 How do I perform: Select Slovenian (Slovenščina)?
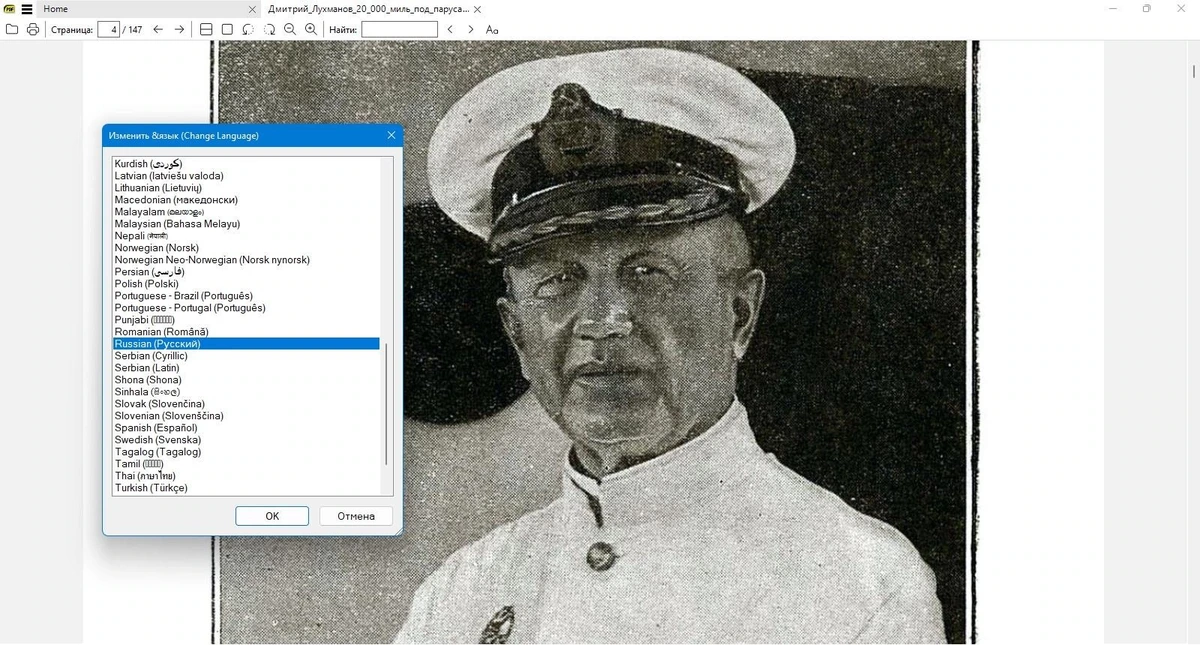point(246,416)
